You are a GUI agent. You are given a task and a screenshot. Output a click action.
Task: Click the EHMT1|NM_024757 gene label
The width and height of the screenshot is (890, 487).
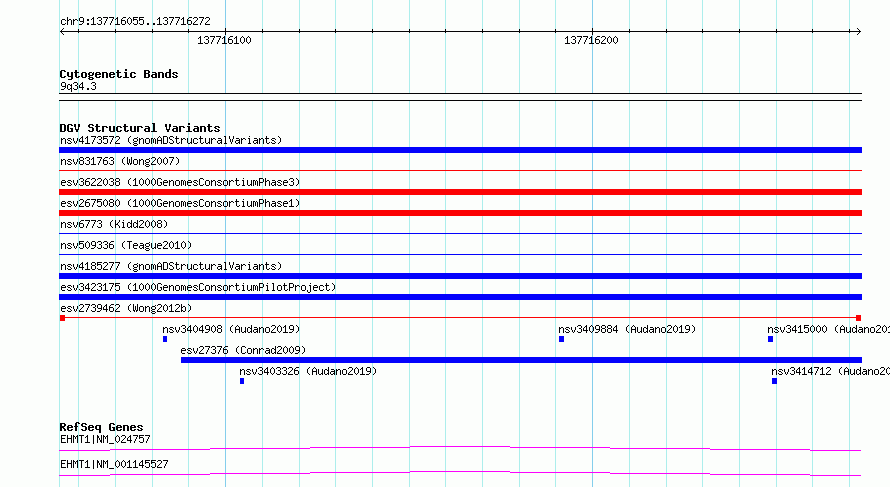105,439
